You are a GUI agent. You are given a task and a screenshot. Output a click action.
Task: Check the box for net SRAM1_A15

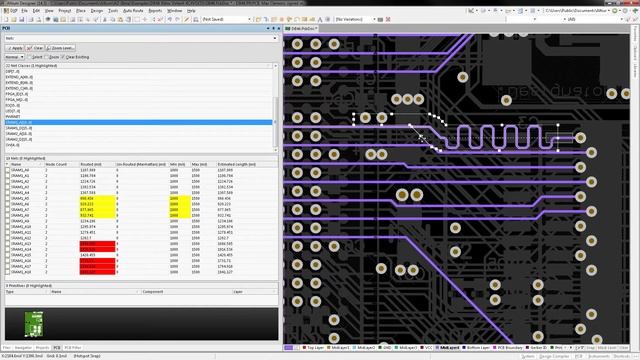tap(7, 255)
